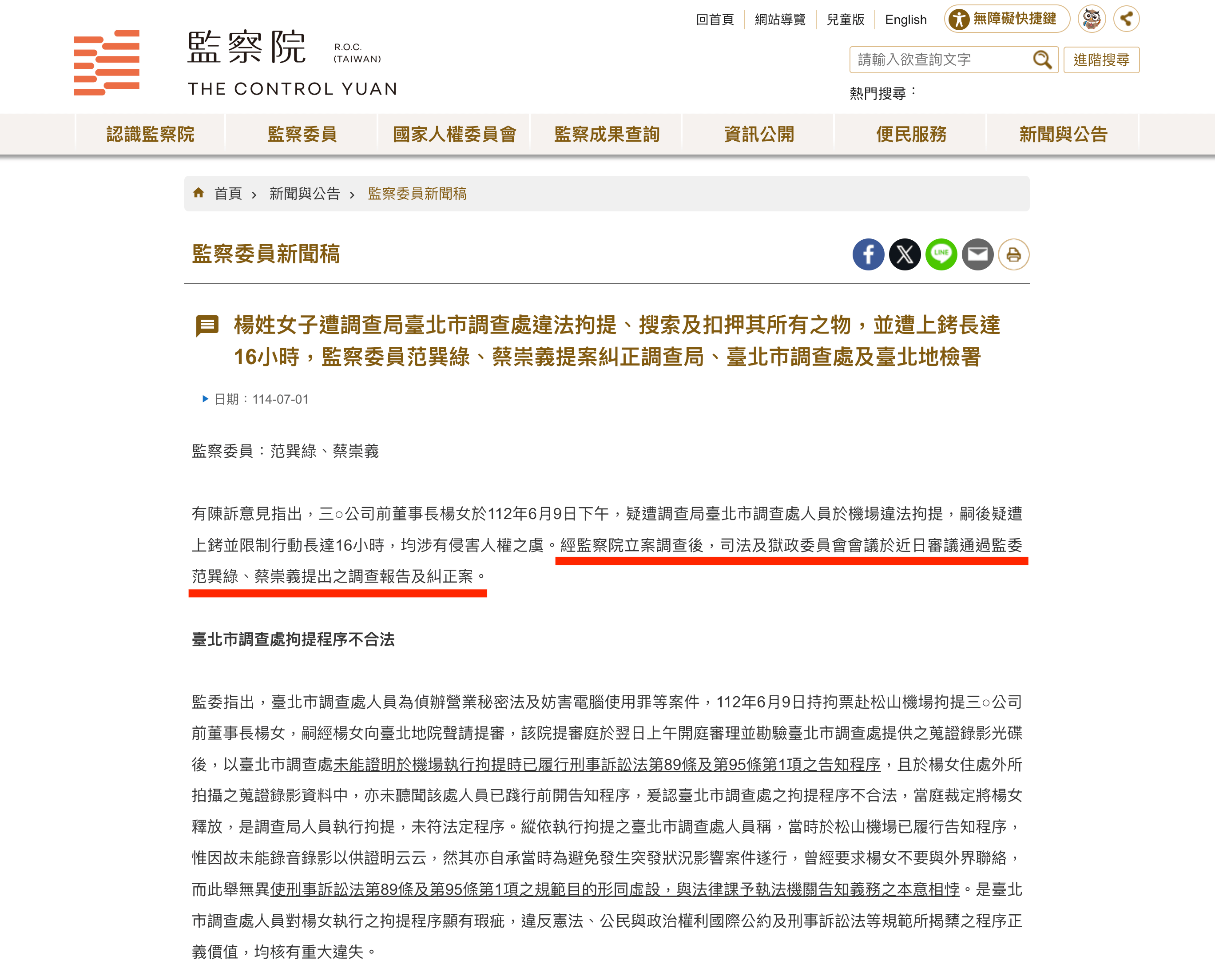1215x980 pixels.
Task: Print the press release with the printer icon
Action: [1013, 254]
